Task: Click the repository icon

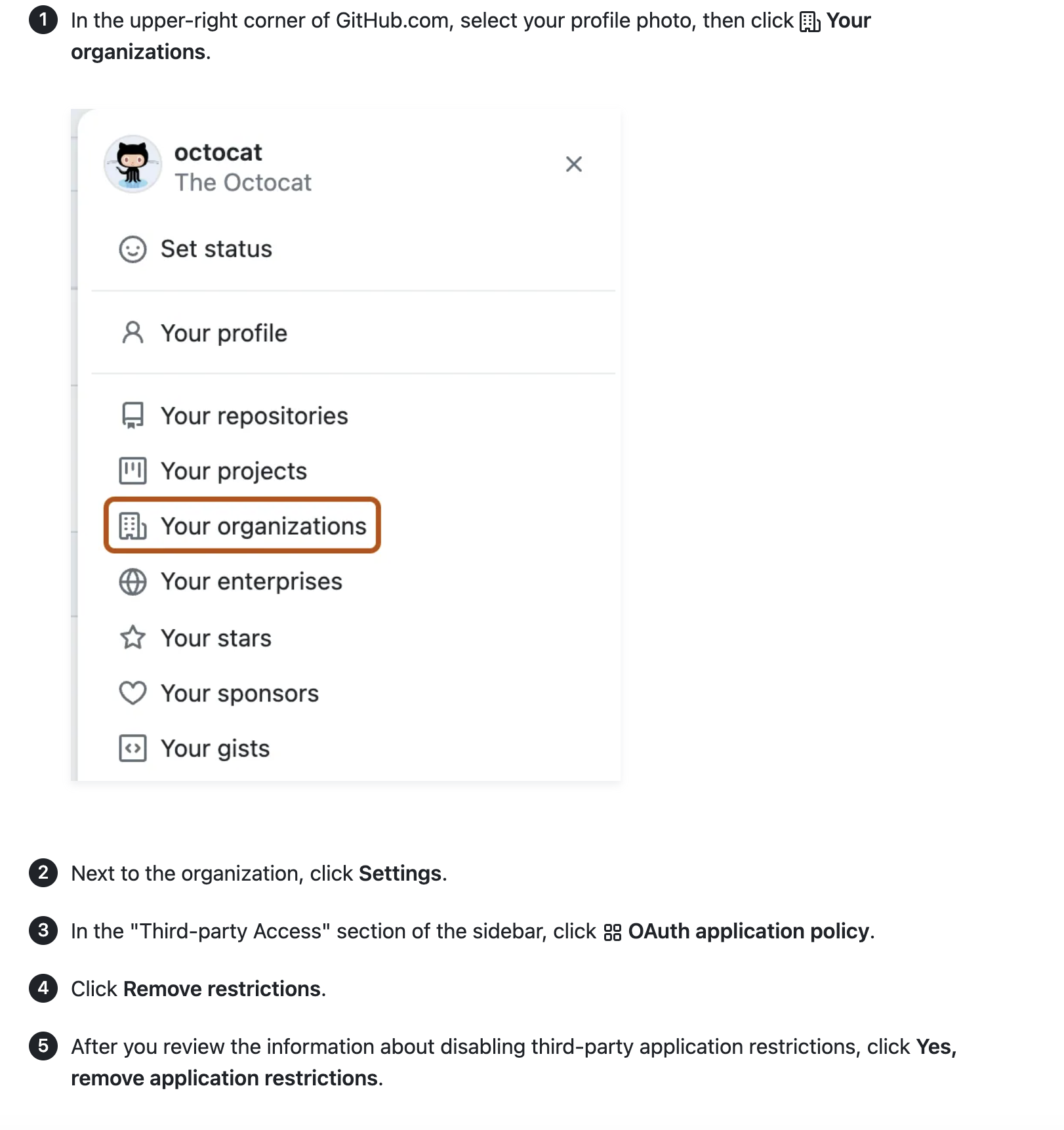Action: 133,415
